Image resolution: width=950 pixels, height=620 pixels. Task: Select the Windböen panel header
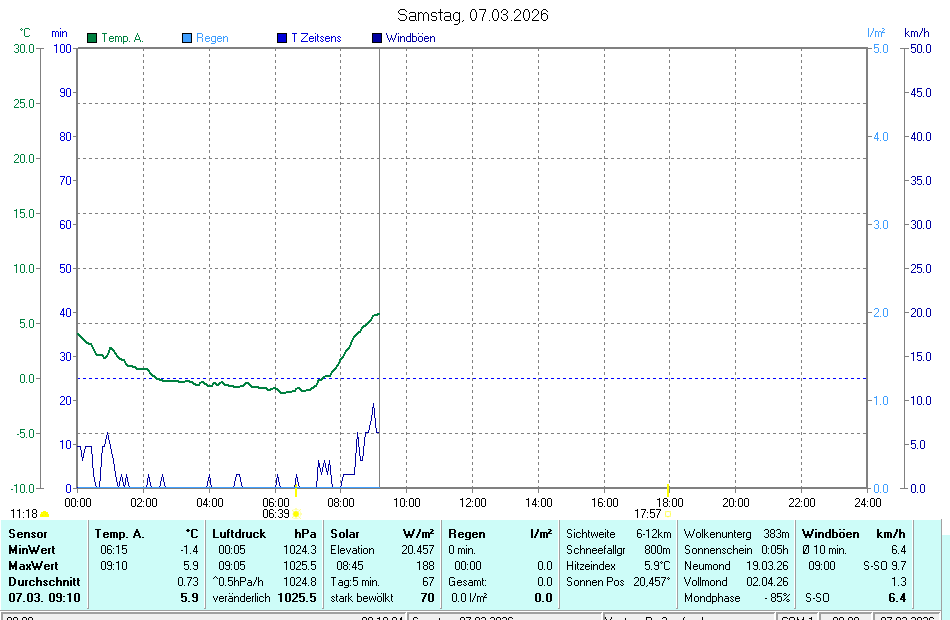[x=830, y=534]
